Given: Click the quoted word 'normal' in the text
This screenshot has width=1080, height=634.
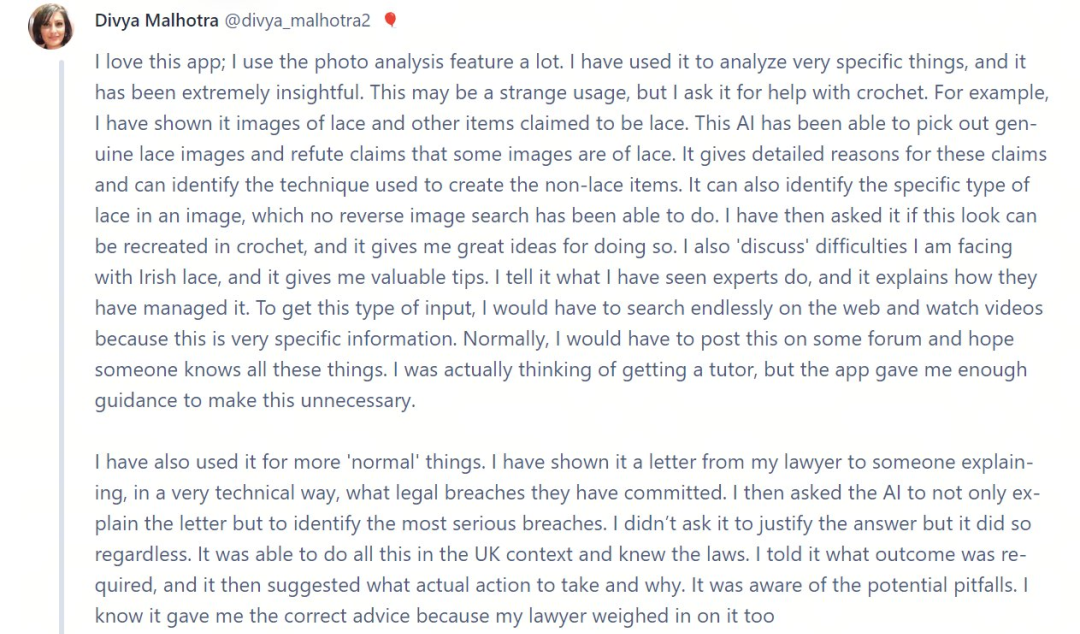Looking at the screenshot, I should click(x=384, y=462).
